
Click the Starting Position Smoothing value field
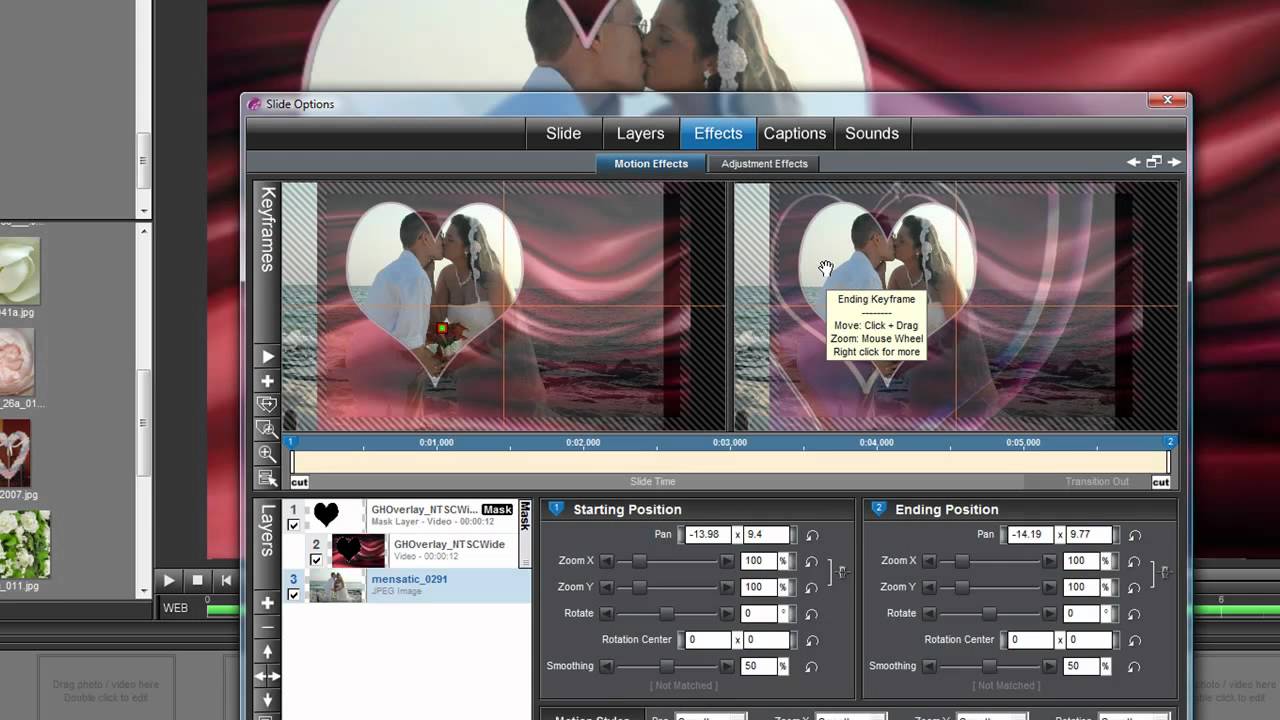[759, 666]
